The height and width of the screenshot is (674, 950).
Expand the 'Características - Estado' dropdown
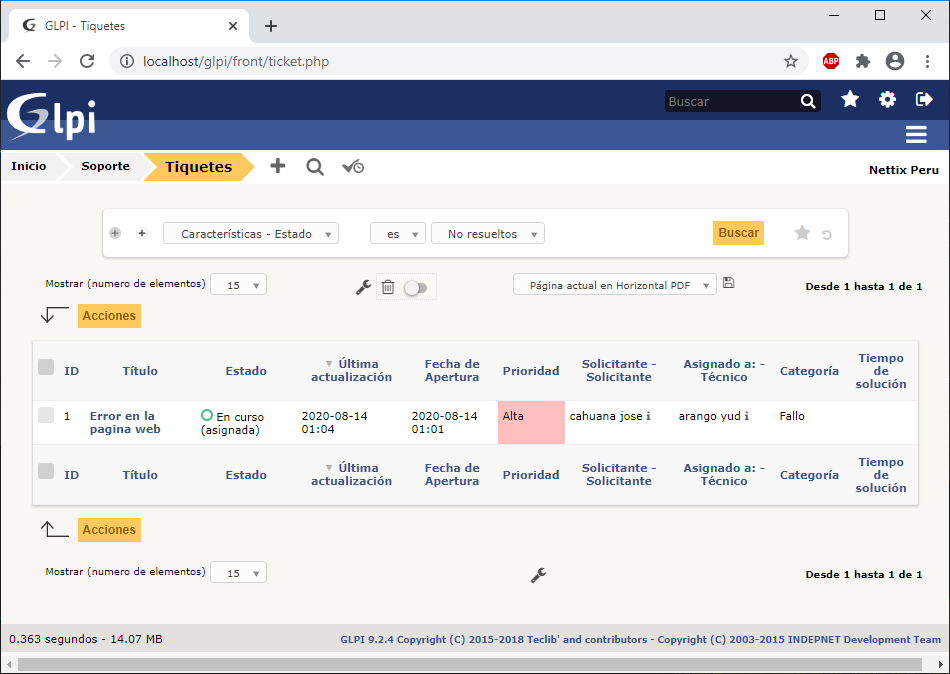tap(251, 234)
